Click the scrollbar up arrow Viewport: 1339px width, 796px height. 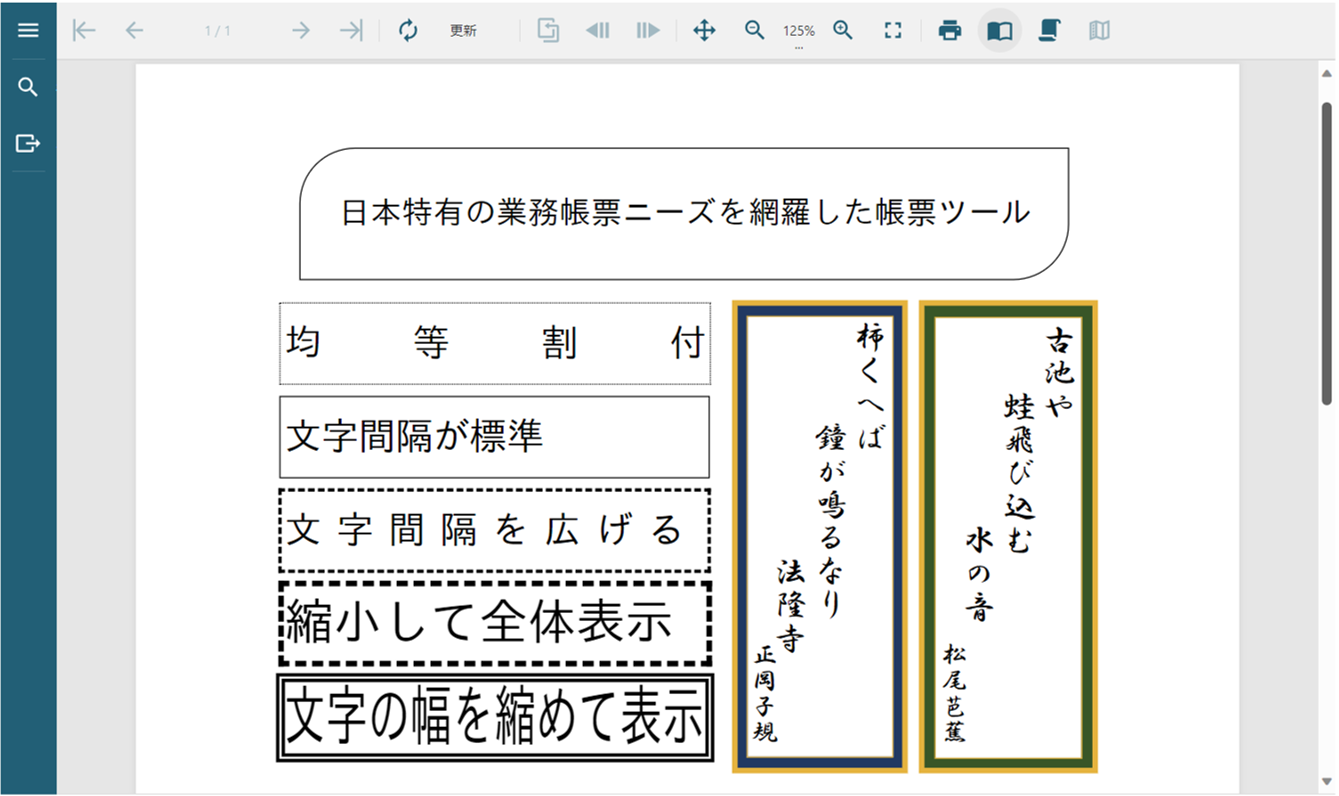1327,72
